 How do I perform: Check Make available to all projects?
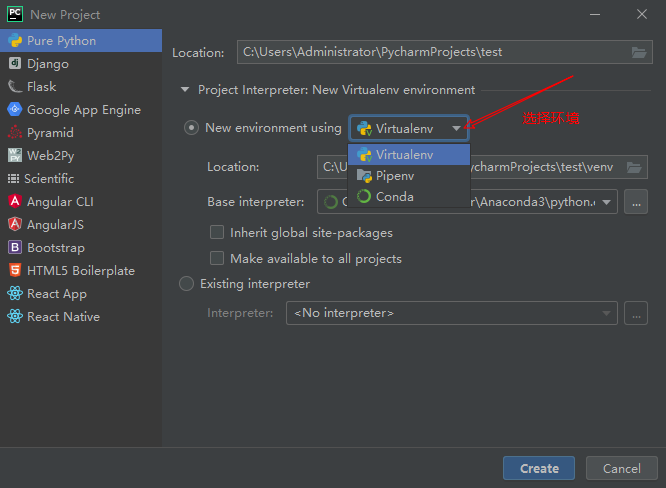point(217,258)
